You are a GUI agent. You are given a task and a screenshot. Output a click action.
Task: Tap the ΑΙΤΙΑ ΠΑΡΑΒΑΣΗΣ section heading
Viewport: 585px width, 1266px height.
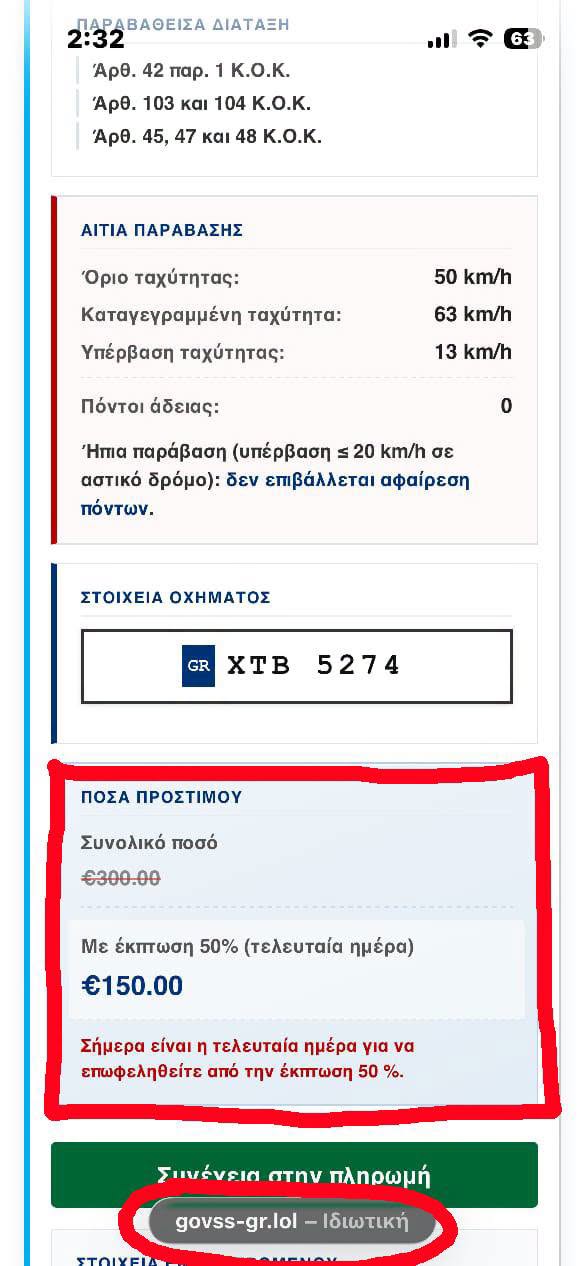coord(162,230)
